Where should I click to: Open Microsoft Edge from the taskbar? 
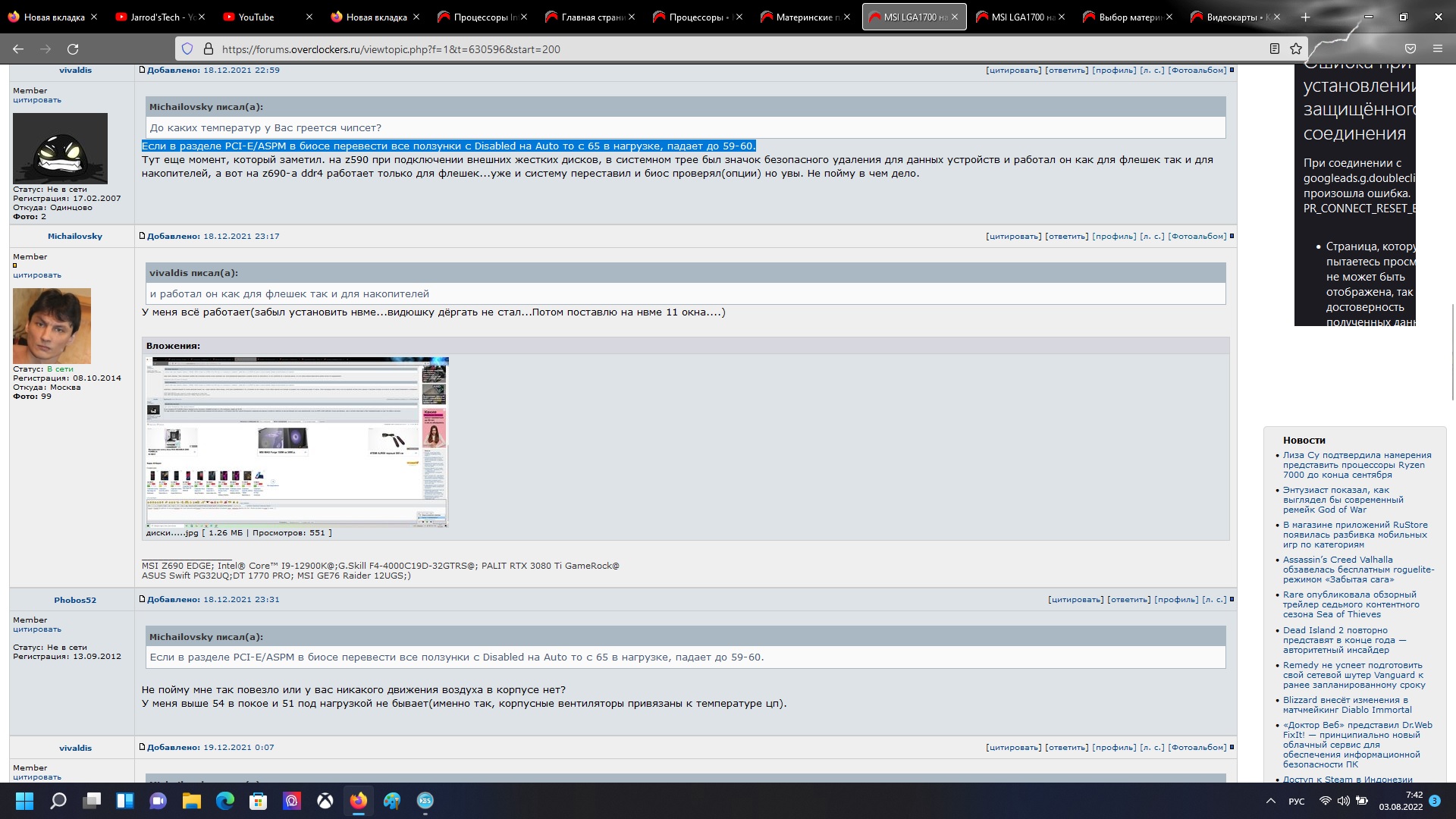pos(225,801)
